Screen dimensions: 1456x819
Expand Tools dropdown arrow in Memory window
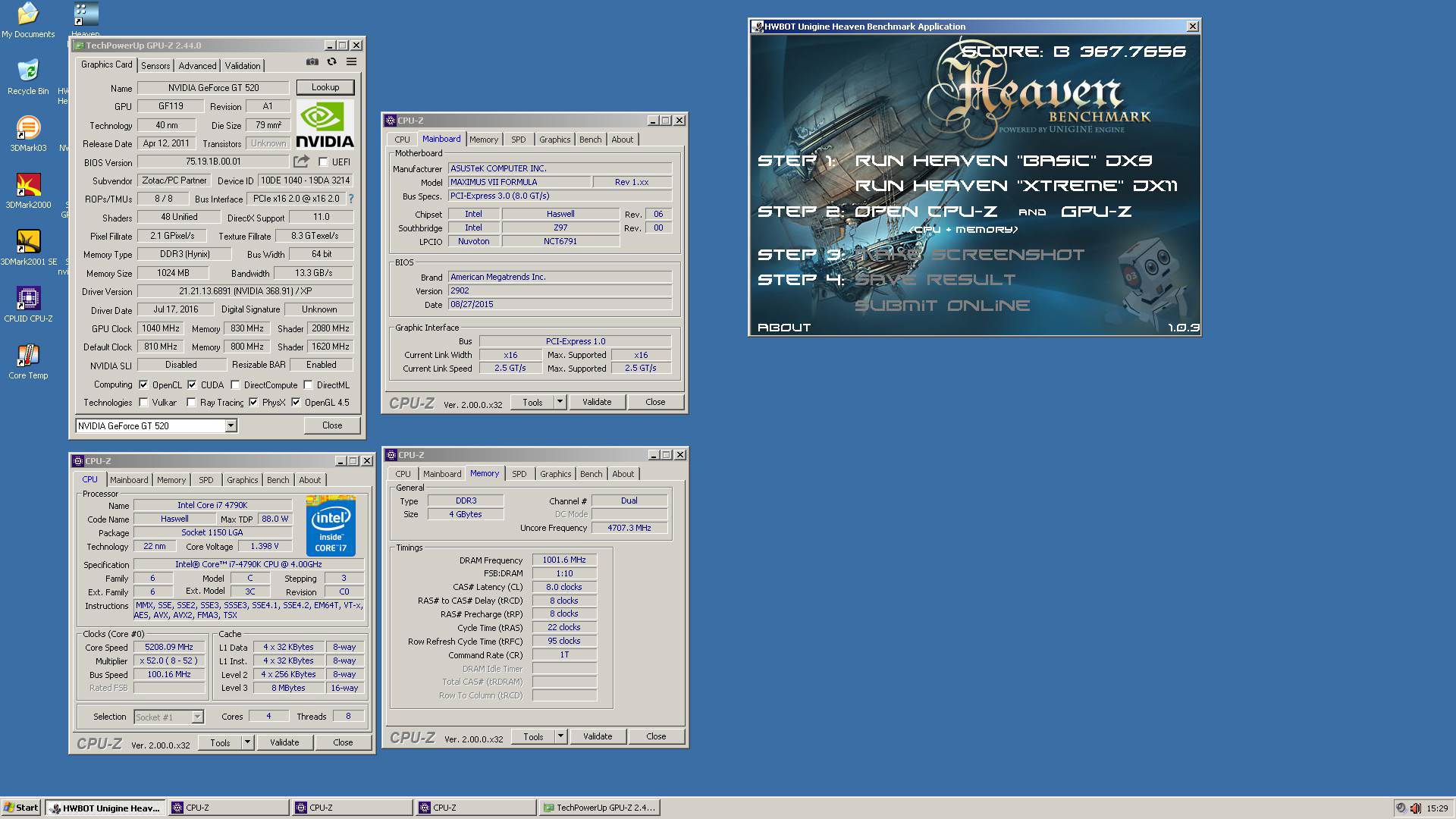(x=560, y=736)
